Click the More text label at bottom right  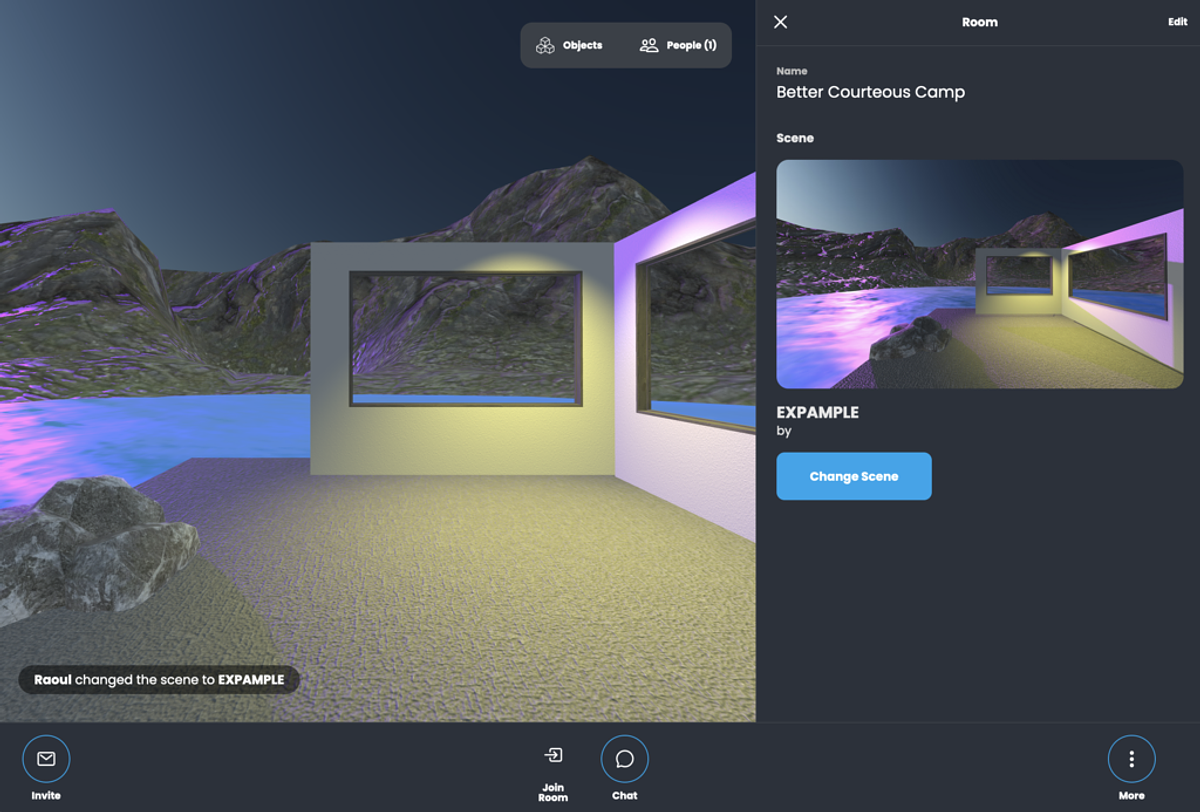[x=1131, y=796]
